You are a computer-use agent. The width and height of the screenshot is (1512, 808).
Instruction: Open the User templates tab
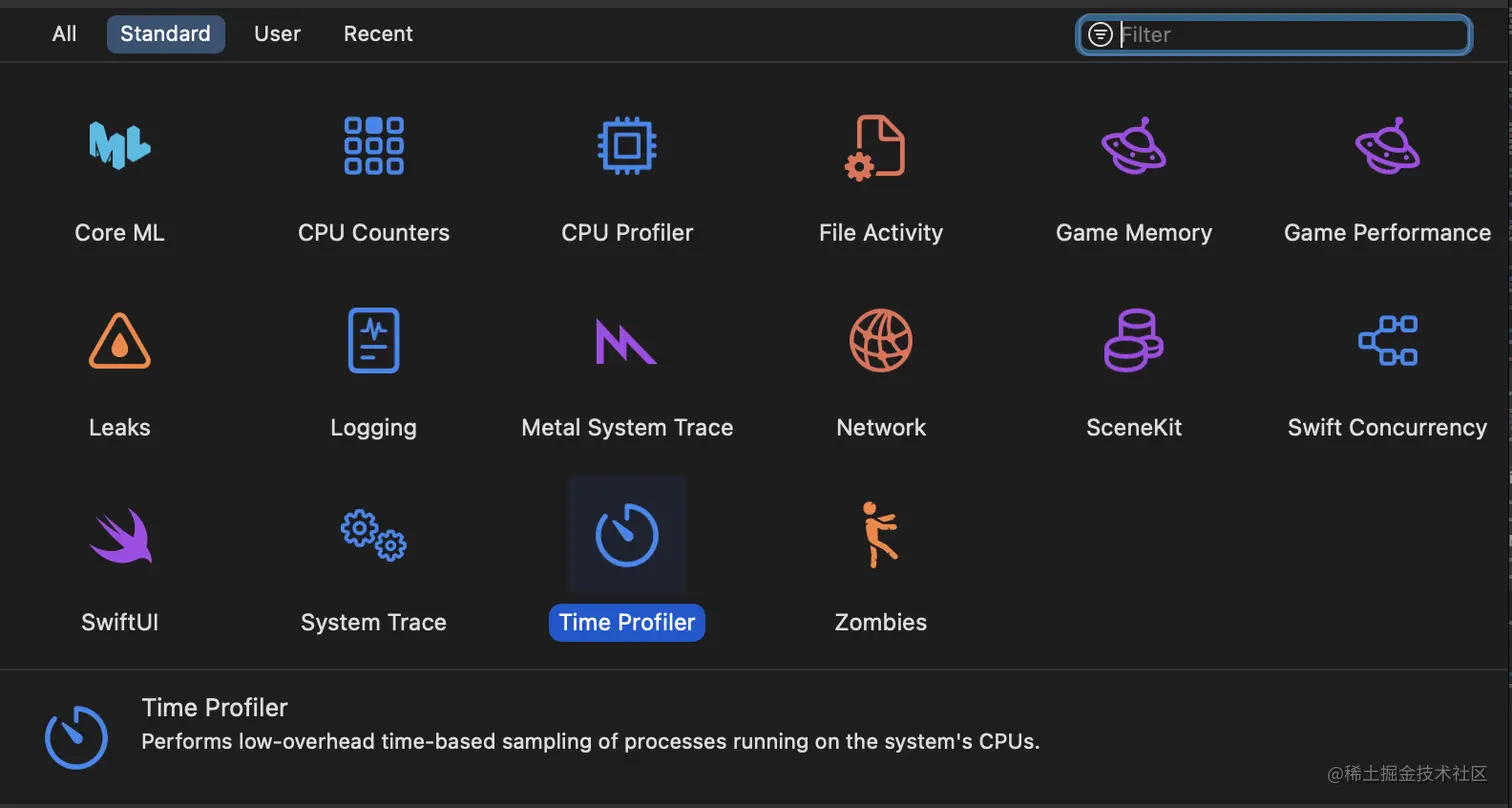277,34
